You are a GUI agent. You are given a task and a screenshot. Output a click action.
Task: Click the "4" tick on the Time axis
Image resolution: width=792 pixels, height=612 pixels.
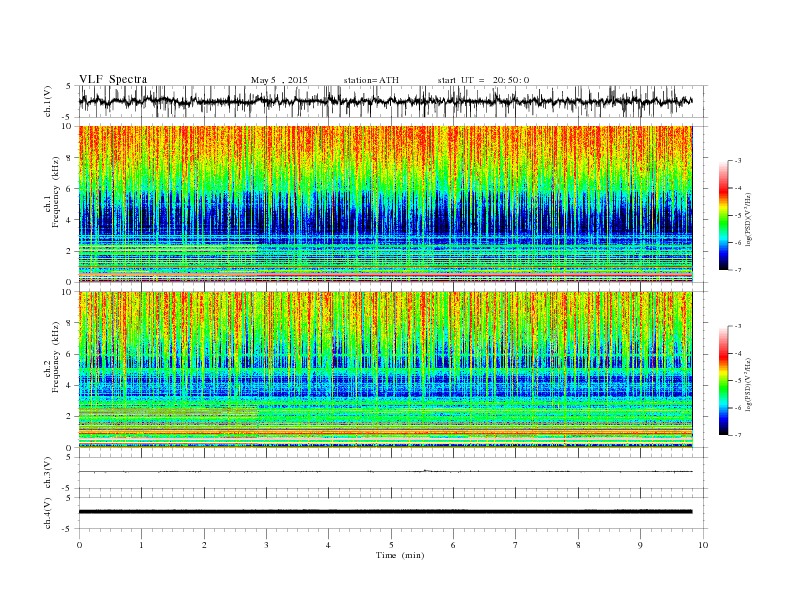(328, 545)
